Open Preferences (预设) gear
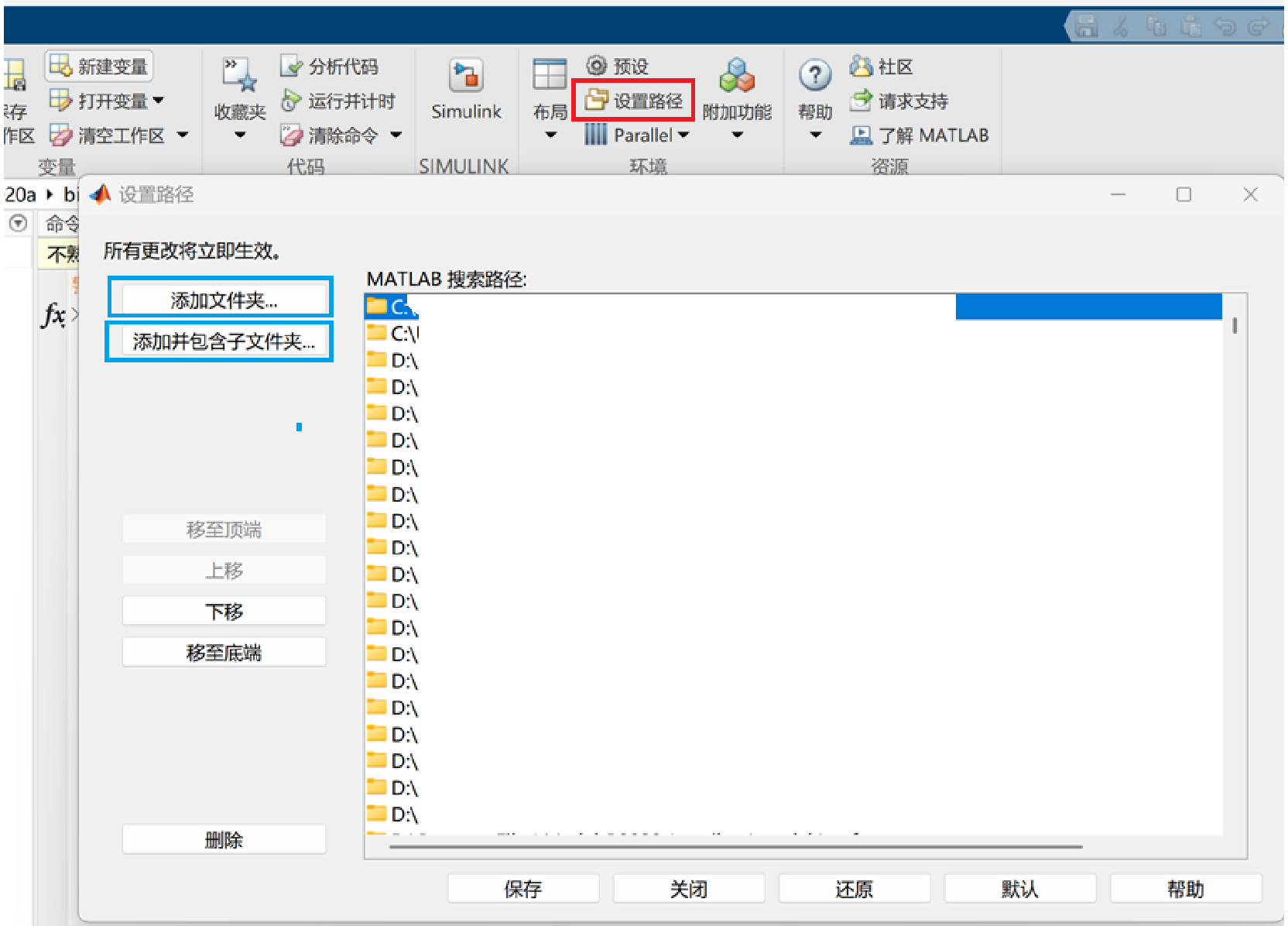This screenshot has width=1288, height=926. tap(617, 67)
